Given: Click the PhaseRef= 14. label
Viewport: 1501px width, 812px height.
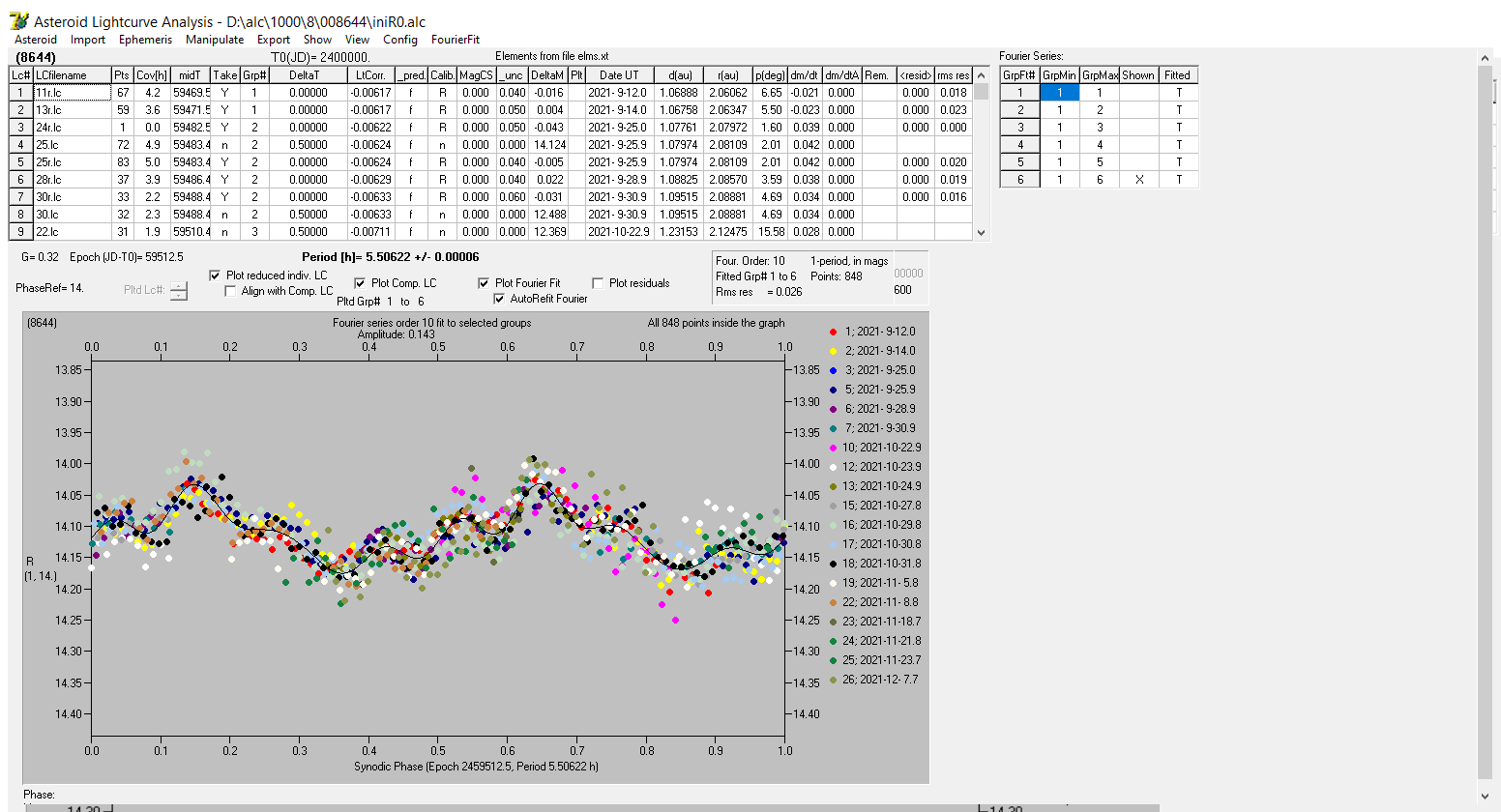Looking at the screenshot, I should 50,288.
